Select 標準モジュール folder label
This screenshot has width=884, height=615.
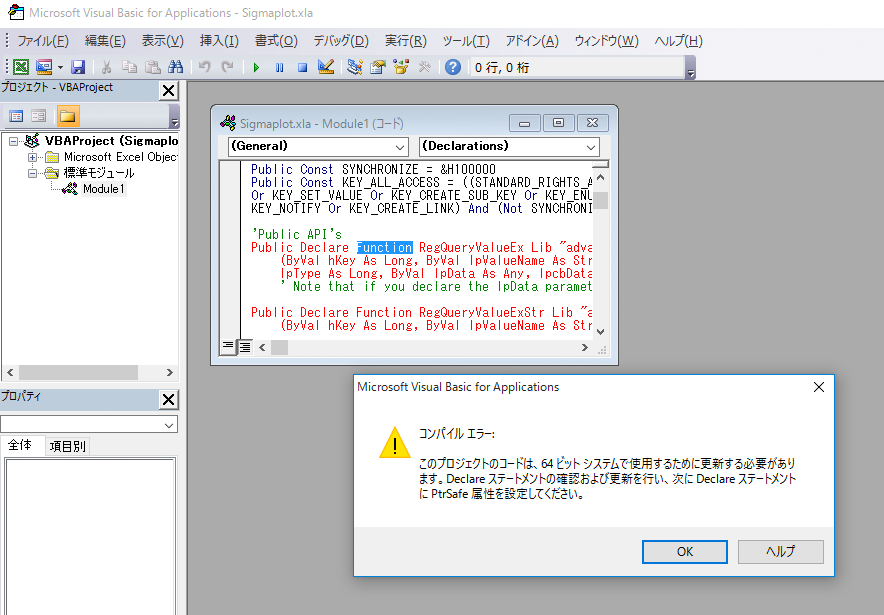click(x=99, y=173)
